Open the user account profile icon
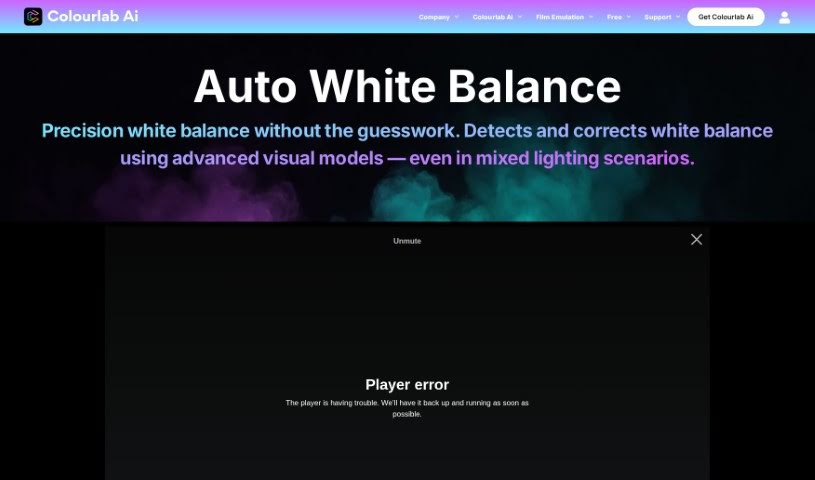815x480 pixels. [x=784, y=18]
